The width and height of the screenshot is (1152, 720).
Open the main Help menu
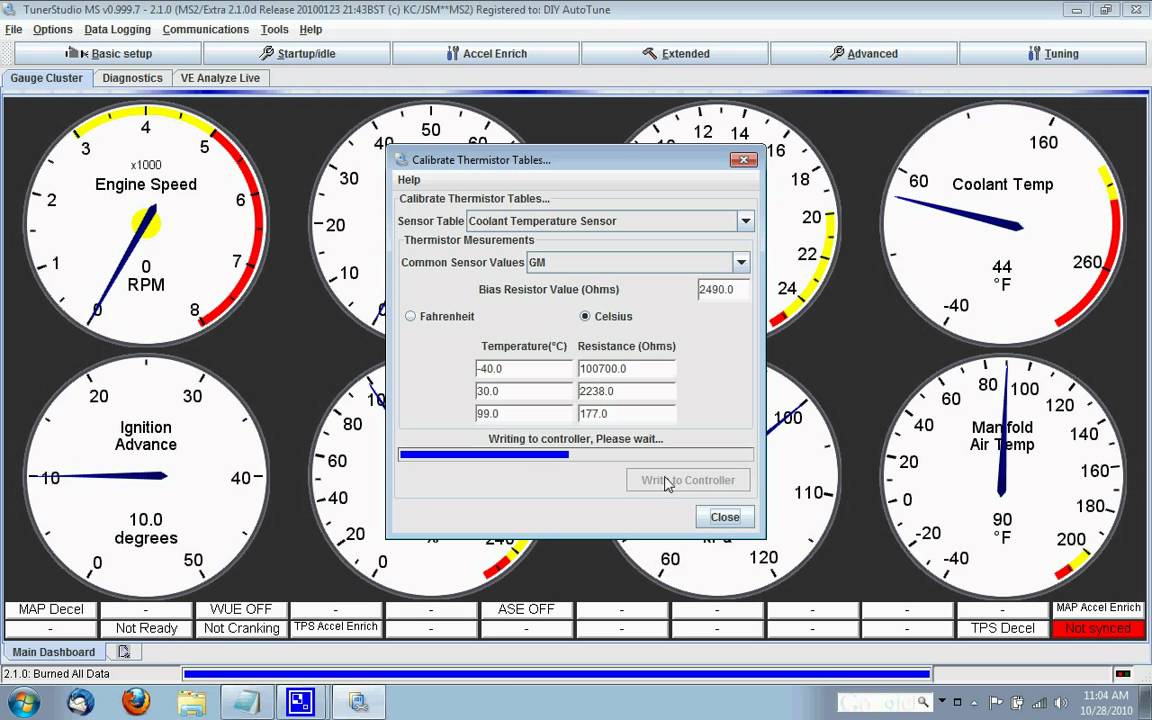tap(311, 29)
